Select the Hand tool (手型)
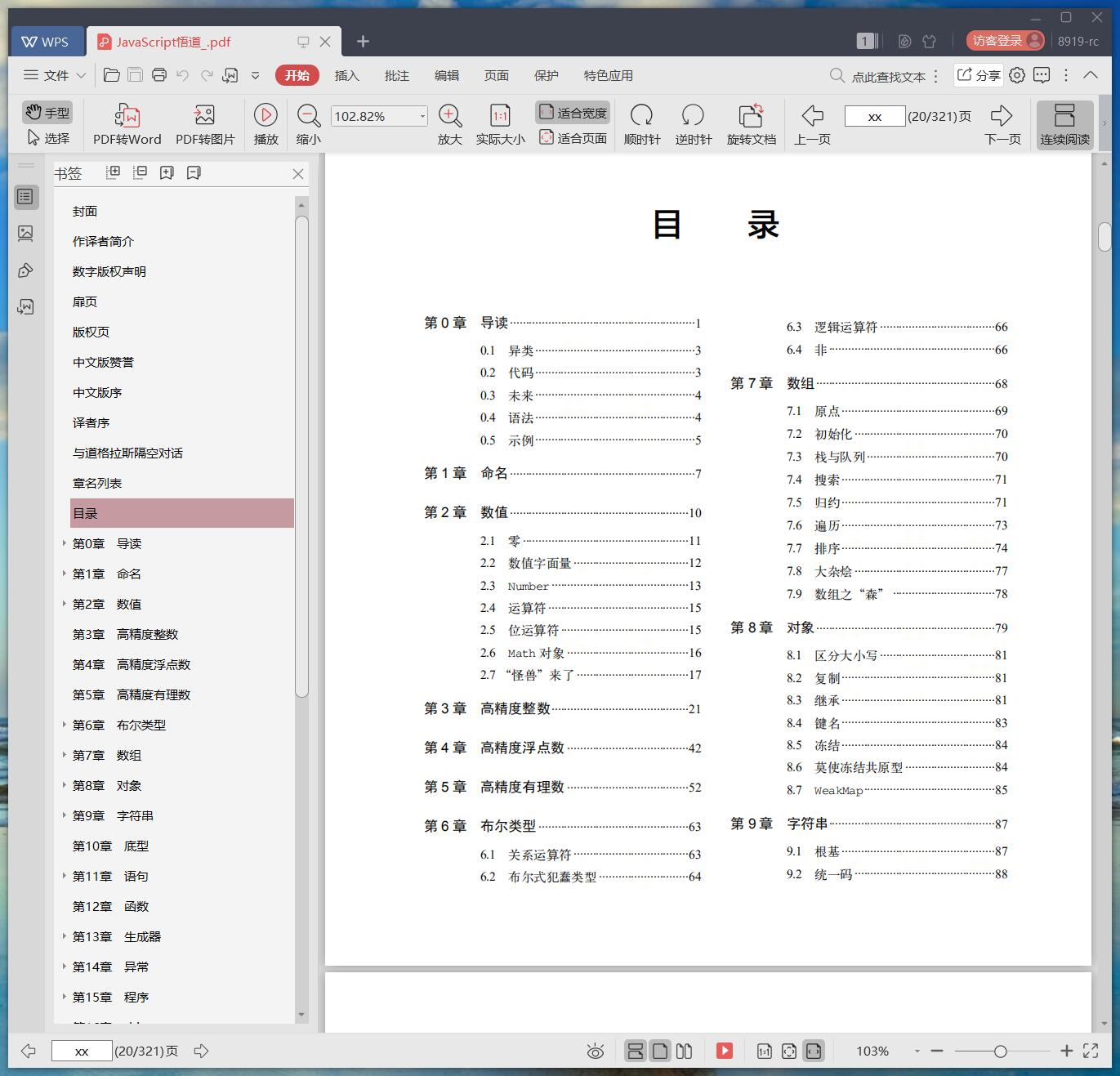Screen dimensions: 1120x1076 click(47, 112)
